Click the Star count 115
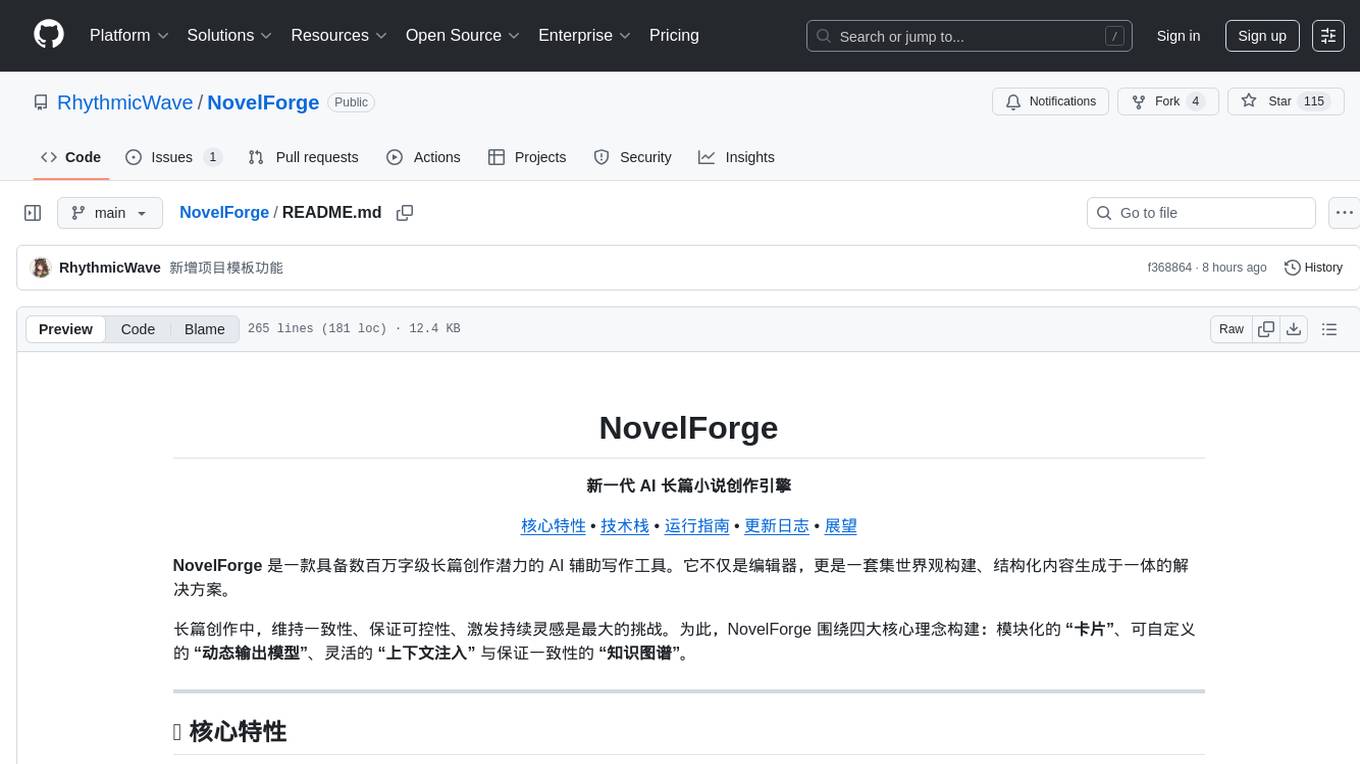 click(1314, 101)
